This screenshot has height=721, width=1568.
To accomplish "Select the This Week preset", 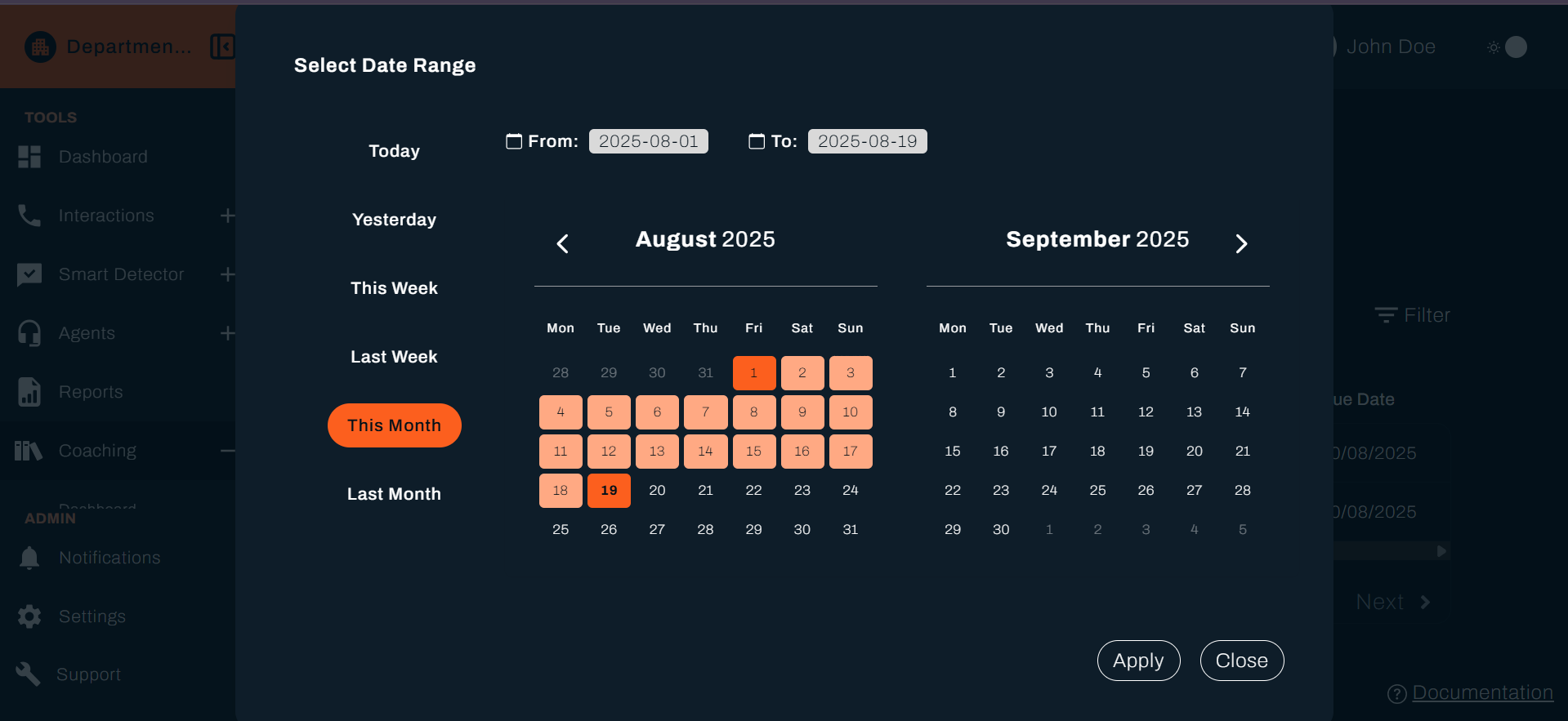I will tap(394, 288).
